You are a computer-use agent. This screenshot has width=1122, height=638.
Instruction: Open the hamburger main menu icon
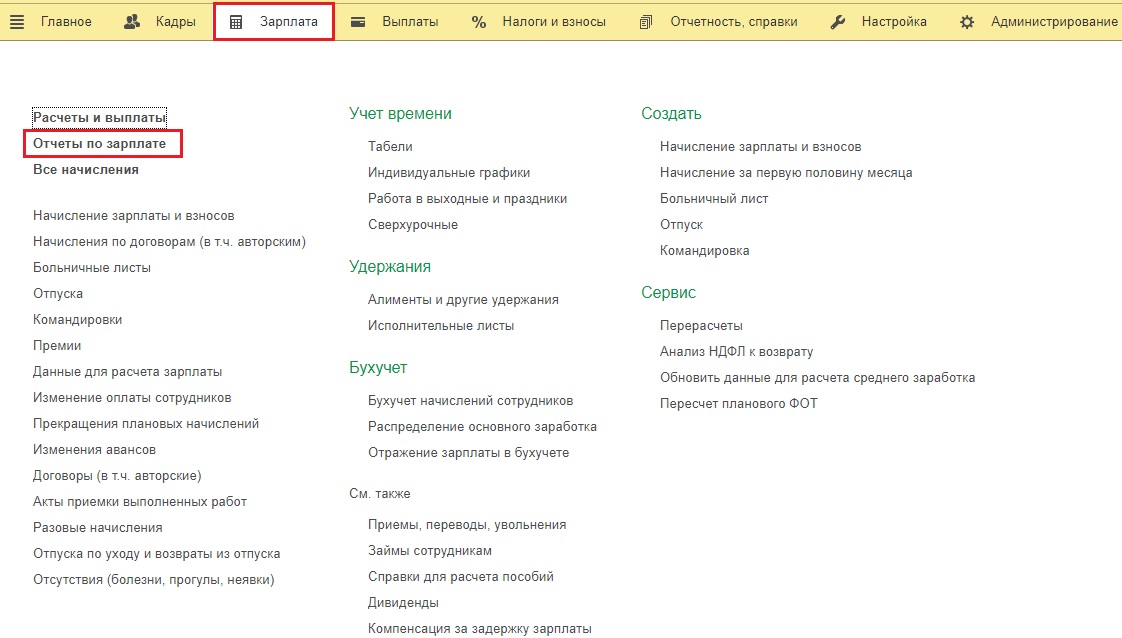pyautogui.click(x=17, y=22)
